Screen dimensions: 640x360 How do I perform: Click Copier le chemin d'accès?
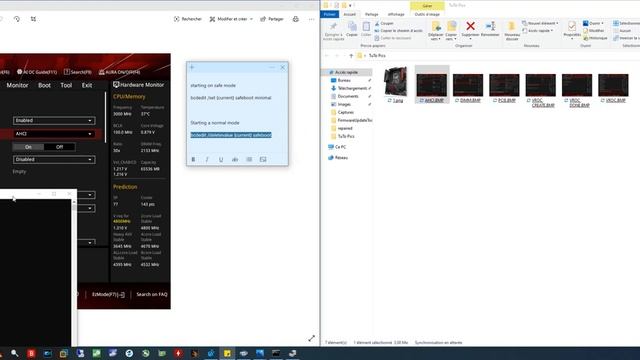tap(398, 31)
